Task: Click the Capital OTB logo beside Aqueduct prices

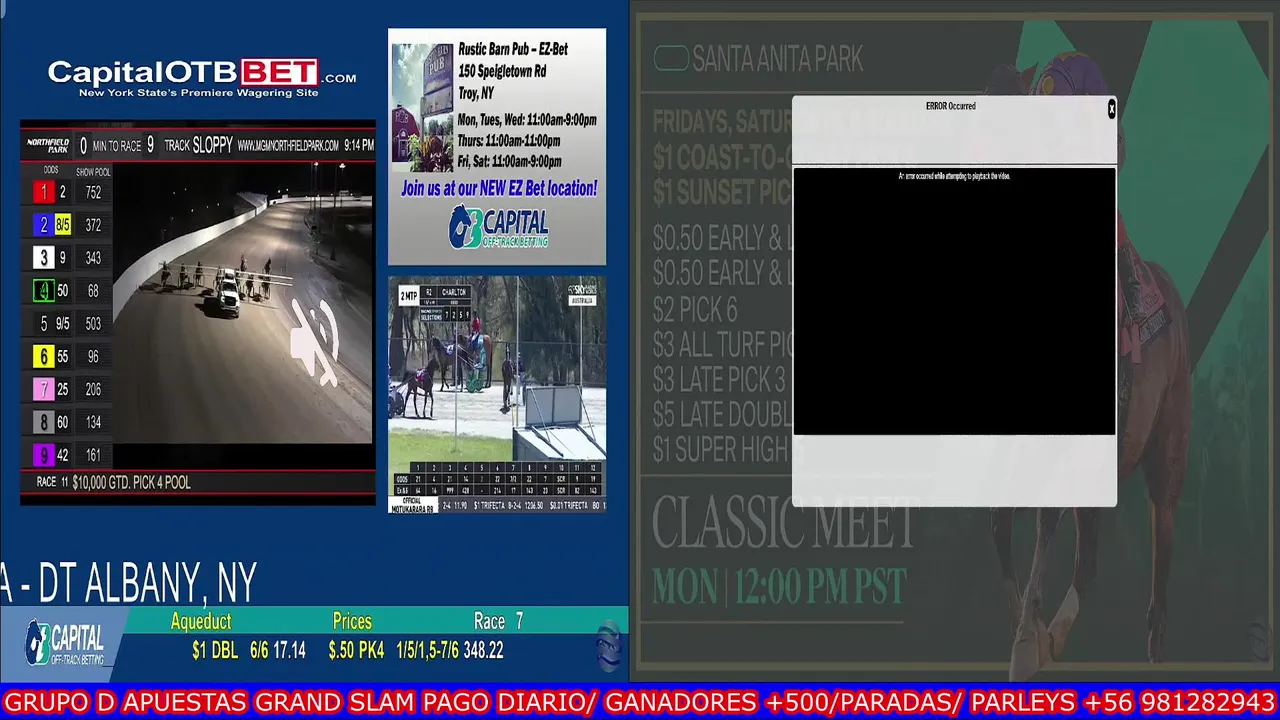Action: (x=66, y=643)
